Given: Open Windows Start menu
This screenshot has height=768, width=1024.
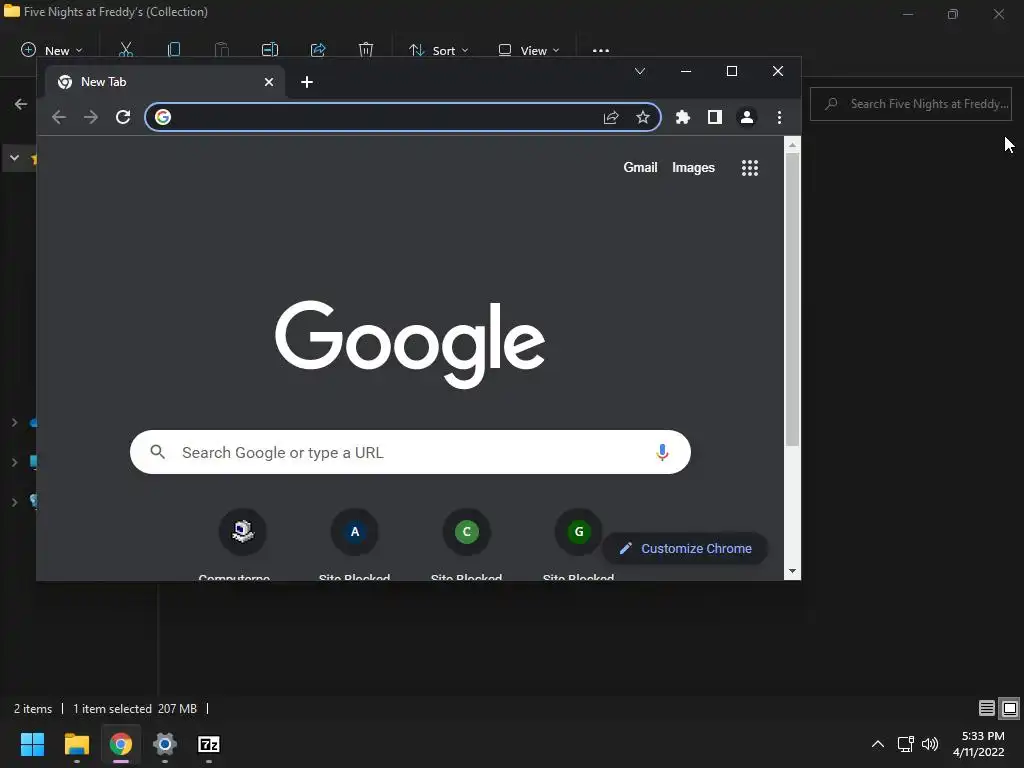Looking at the screenshot, I should click(x=32, y=744).
